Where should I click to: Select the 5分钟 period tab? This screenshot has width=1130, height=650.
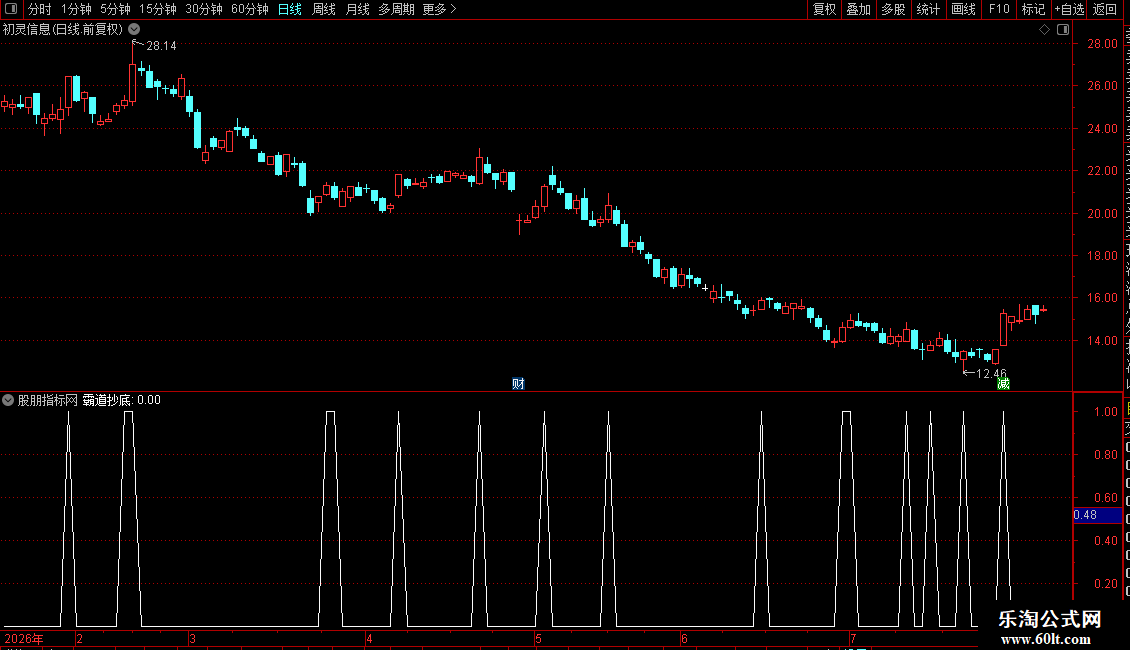[x=115, y=9]
